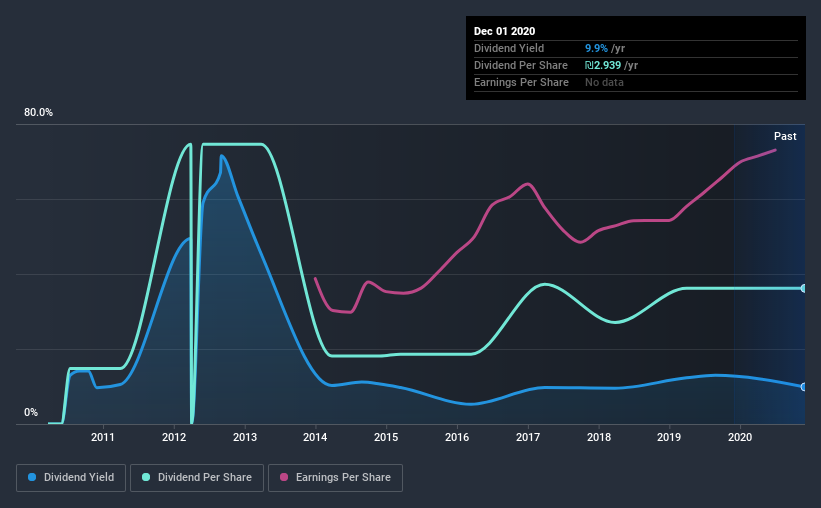821x508 pixels.
Task: Select the Dividend Per Share end-of-line marker
Action: coord(803,289)
